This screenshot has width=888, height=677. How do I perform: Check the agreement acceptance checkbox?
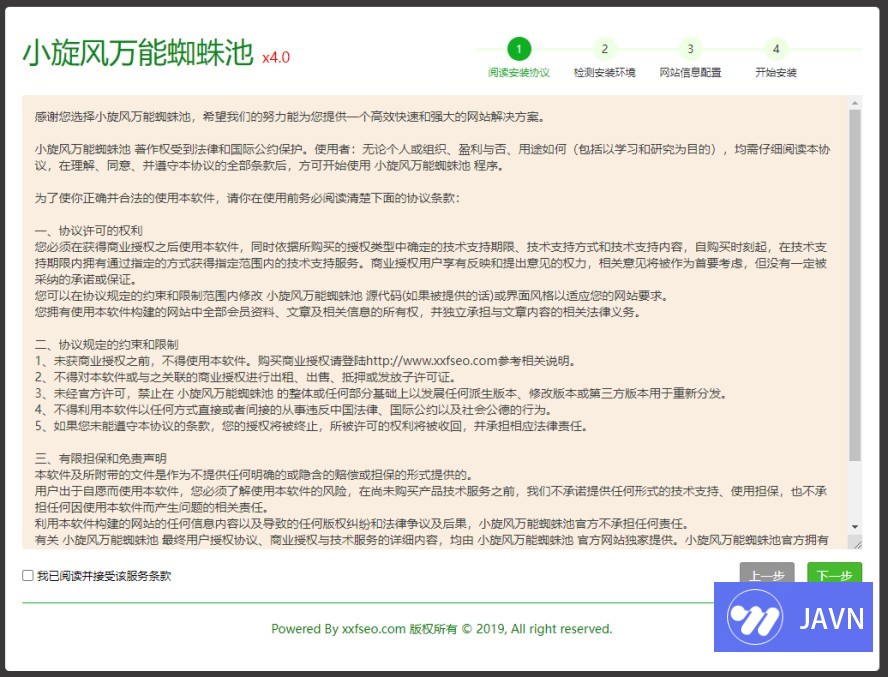click(x=28, y=576)
